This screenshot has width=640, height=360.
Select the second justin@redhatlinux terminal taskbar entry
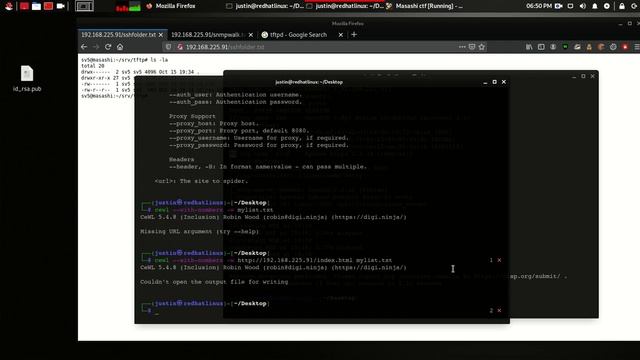click(345, 6)
